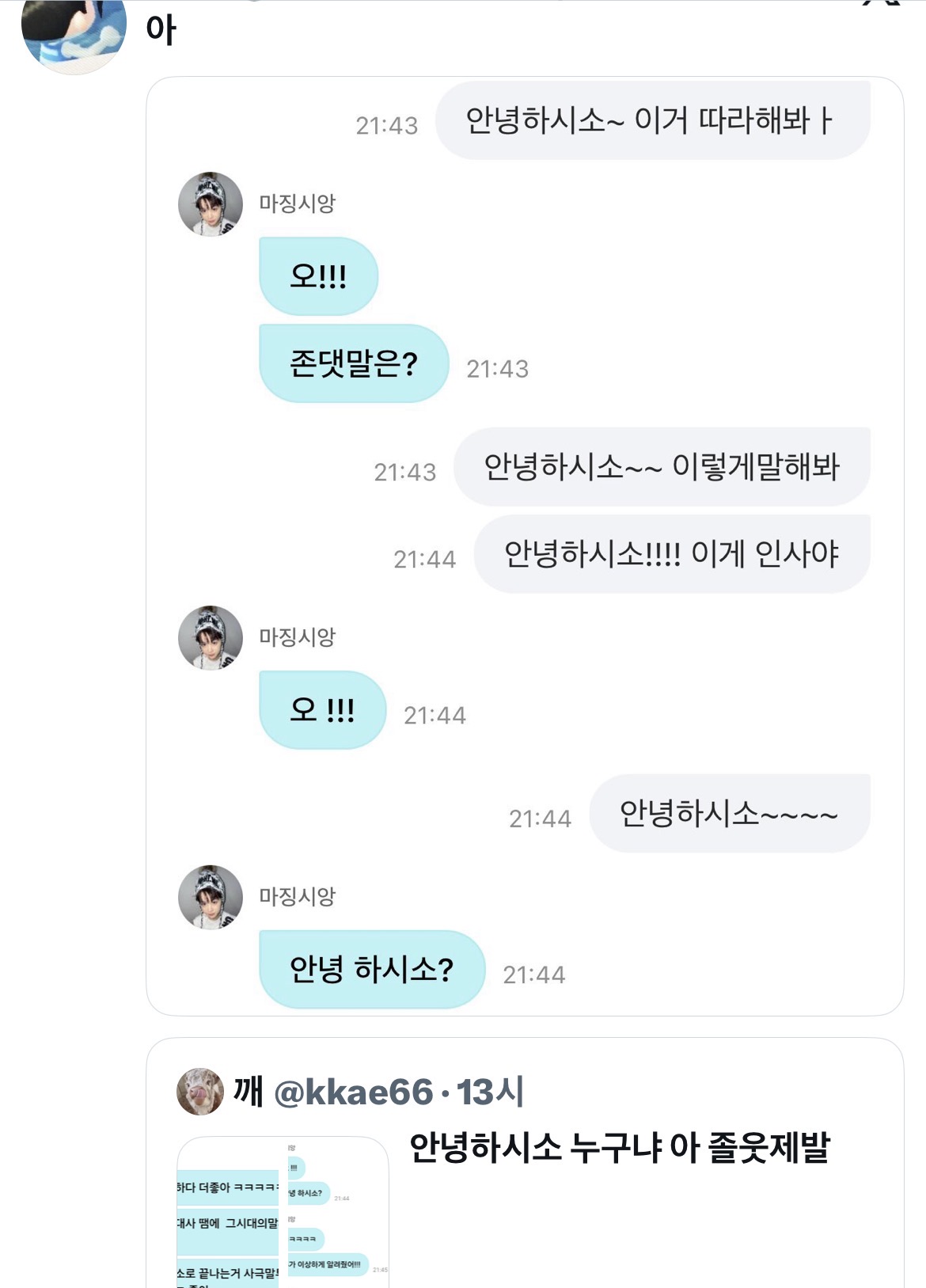
Task: Tap 마징시앙 avatar above the 오!!! bubble
Action: click(x=210, y=204)
